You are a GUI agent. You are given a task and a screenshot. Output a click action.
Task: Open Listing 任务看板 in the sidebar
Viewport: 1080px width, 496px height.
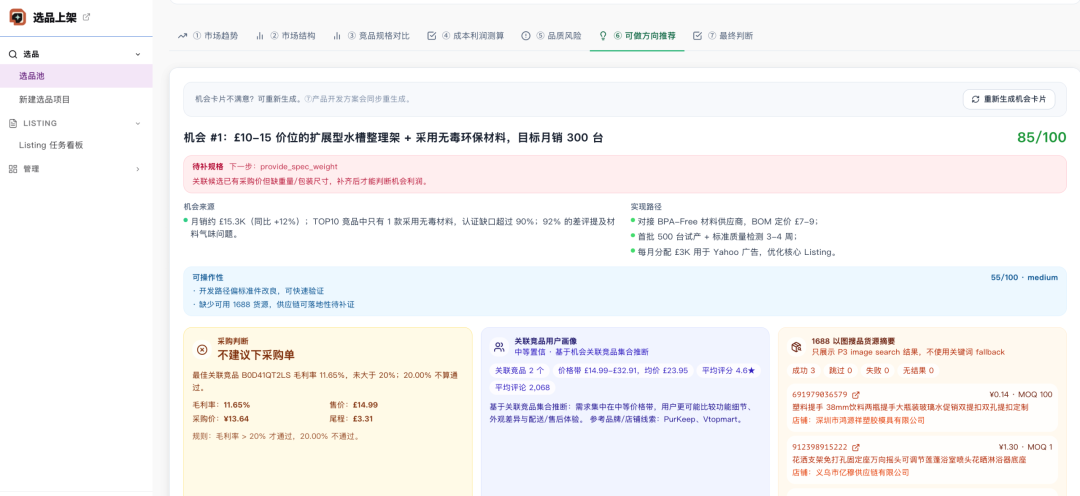click(x=76, y=145)
